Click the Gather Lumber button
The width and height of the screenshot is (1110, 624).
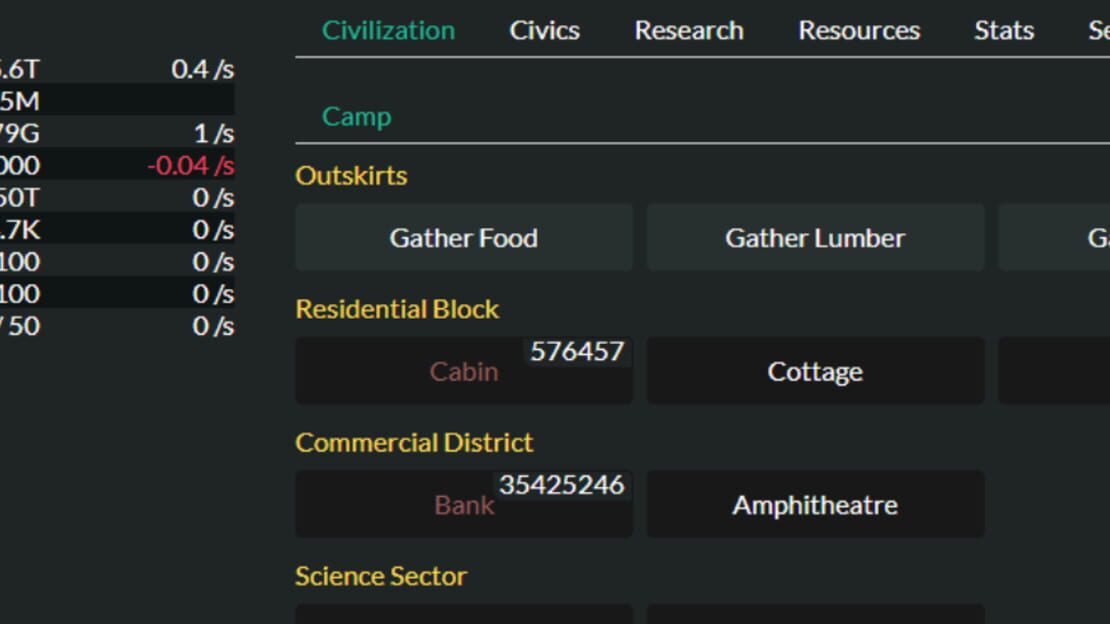815,237
